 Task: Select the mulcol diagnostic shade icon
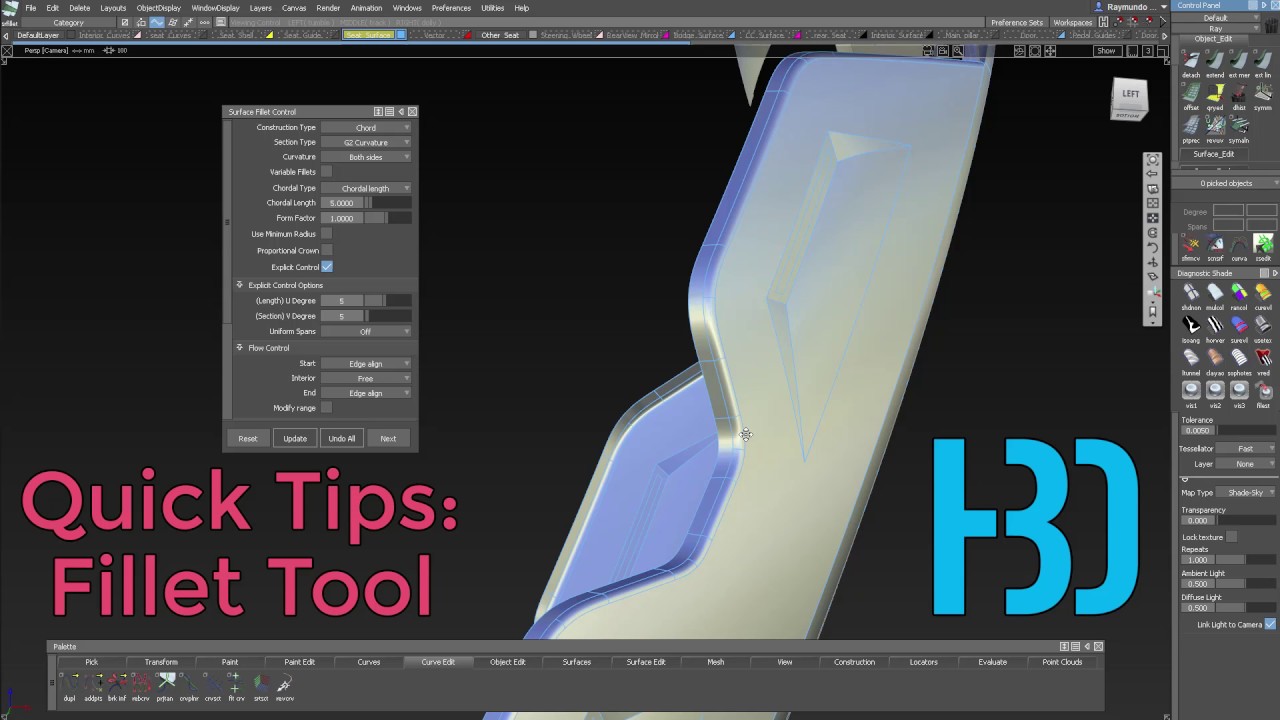pyautogui.click(x=1215, y=294)
